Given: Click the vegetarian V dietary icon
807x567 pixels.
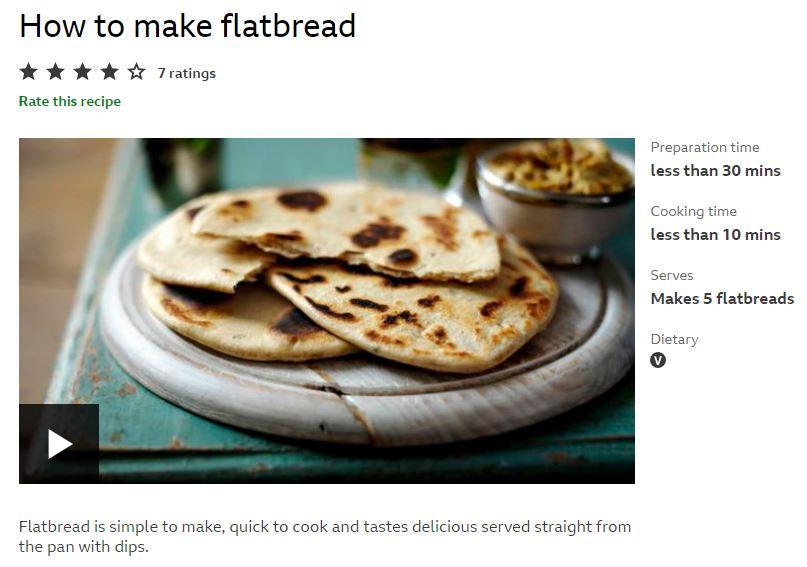Looking at the screenshot, I should coord(658,360).
